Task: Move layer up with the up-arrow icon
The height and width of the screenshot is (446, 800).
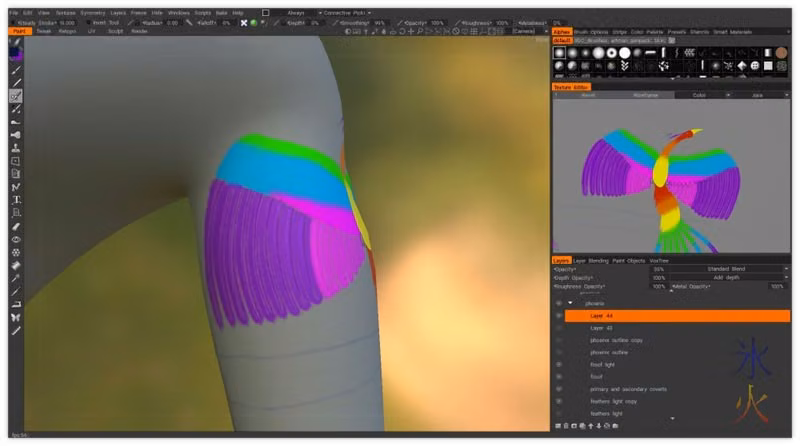Action: [x=591, y=426]
